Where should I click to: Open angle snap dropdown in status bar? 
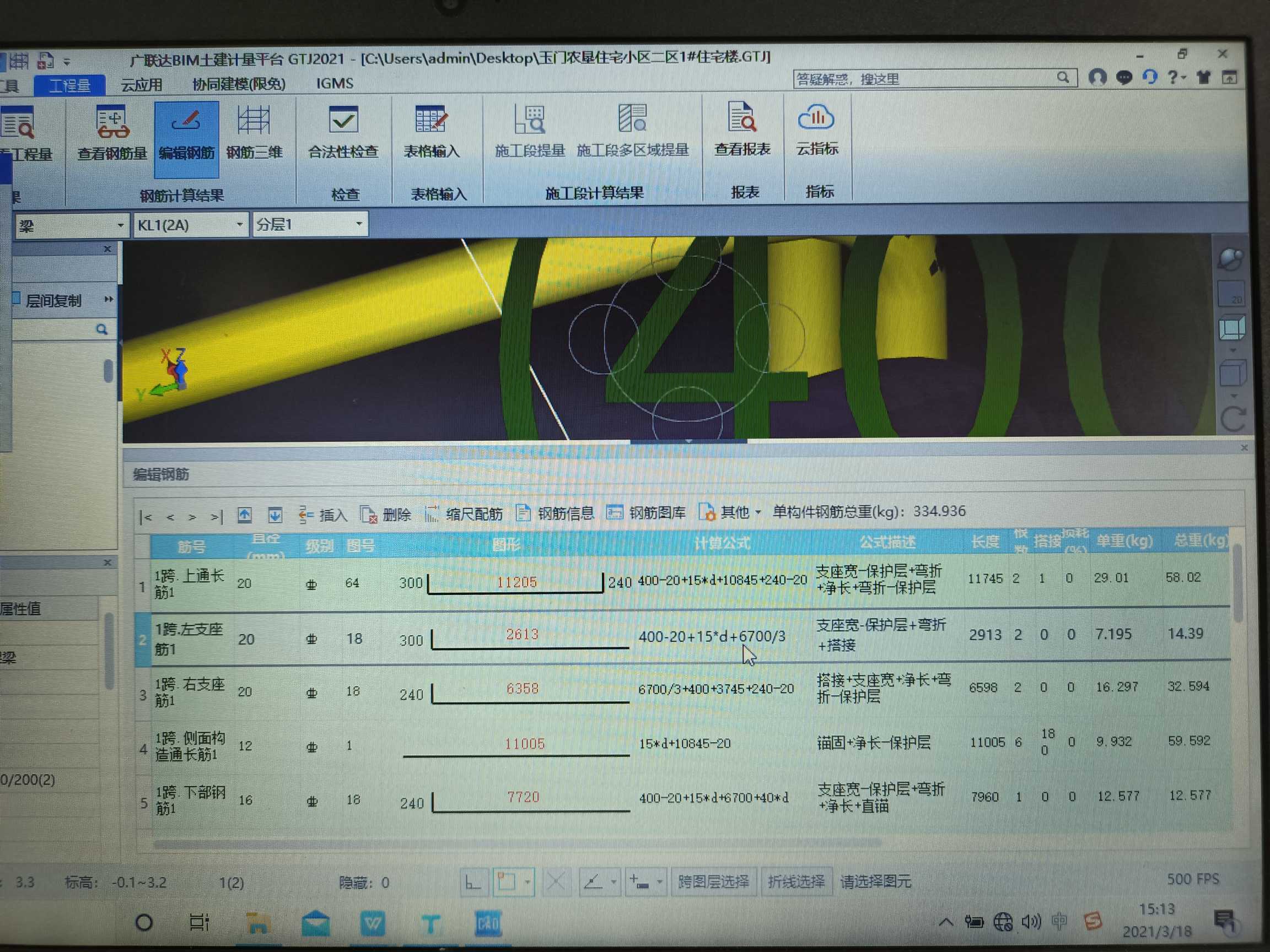[614, 881]
